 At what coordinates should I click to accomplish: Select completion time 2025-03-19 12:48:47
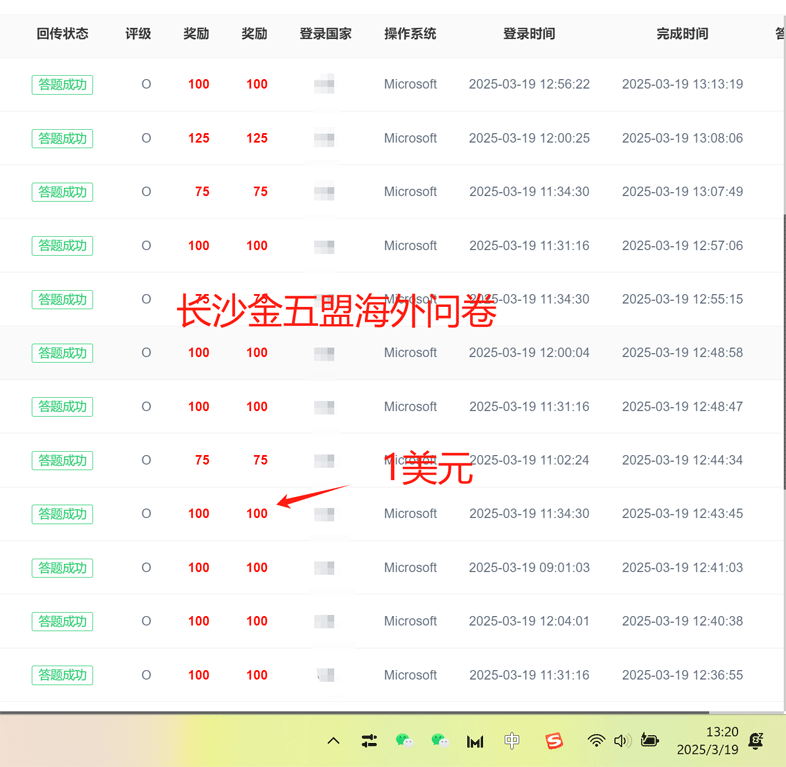(x=682, y=407)
